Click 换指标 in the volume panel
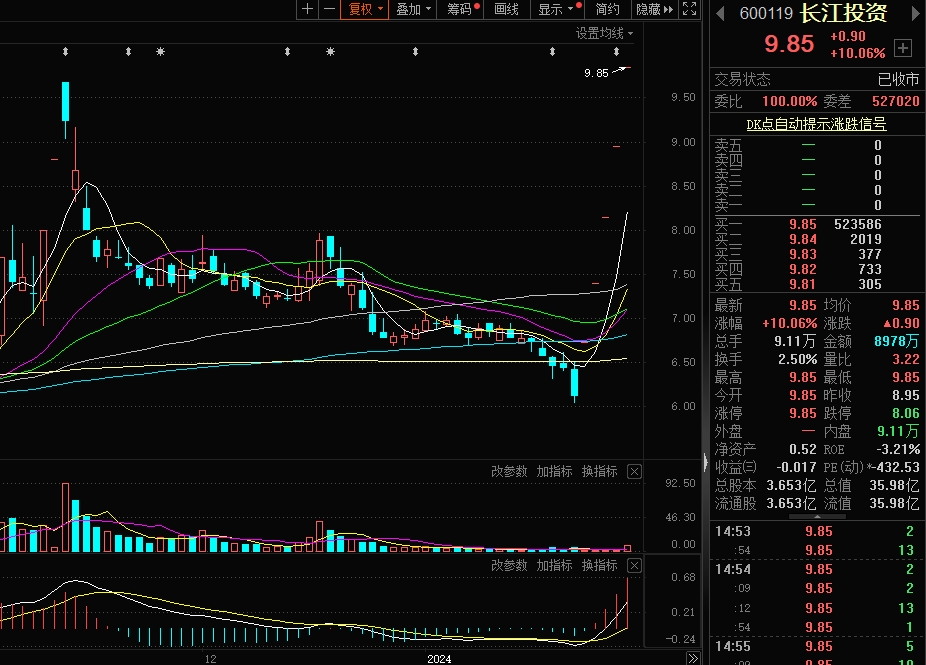Image resolution: width=926 pixels, height=665 pixels. [599, 471]
